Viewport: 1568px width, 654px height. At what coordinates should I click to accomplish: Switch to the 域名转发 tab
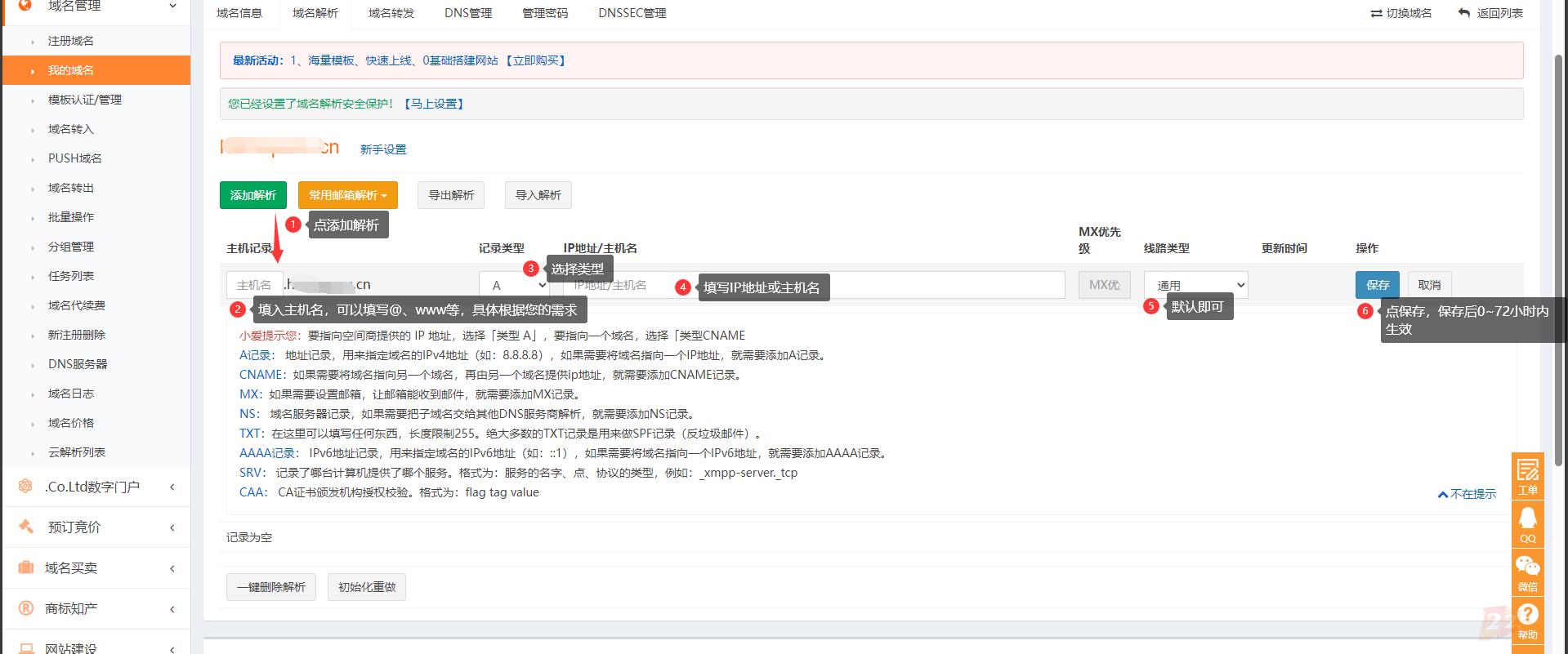point(391,13)
